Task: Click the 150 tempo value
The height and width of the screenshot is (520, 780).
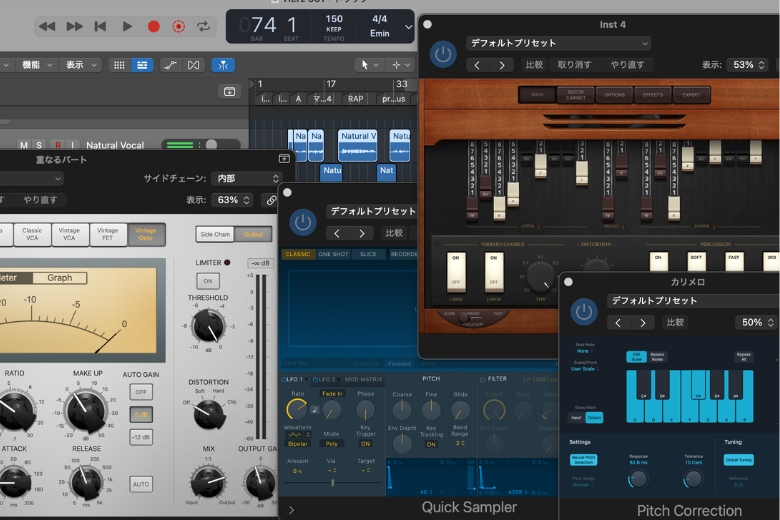Action: pos(334,19)
